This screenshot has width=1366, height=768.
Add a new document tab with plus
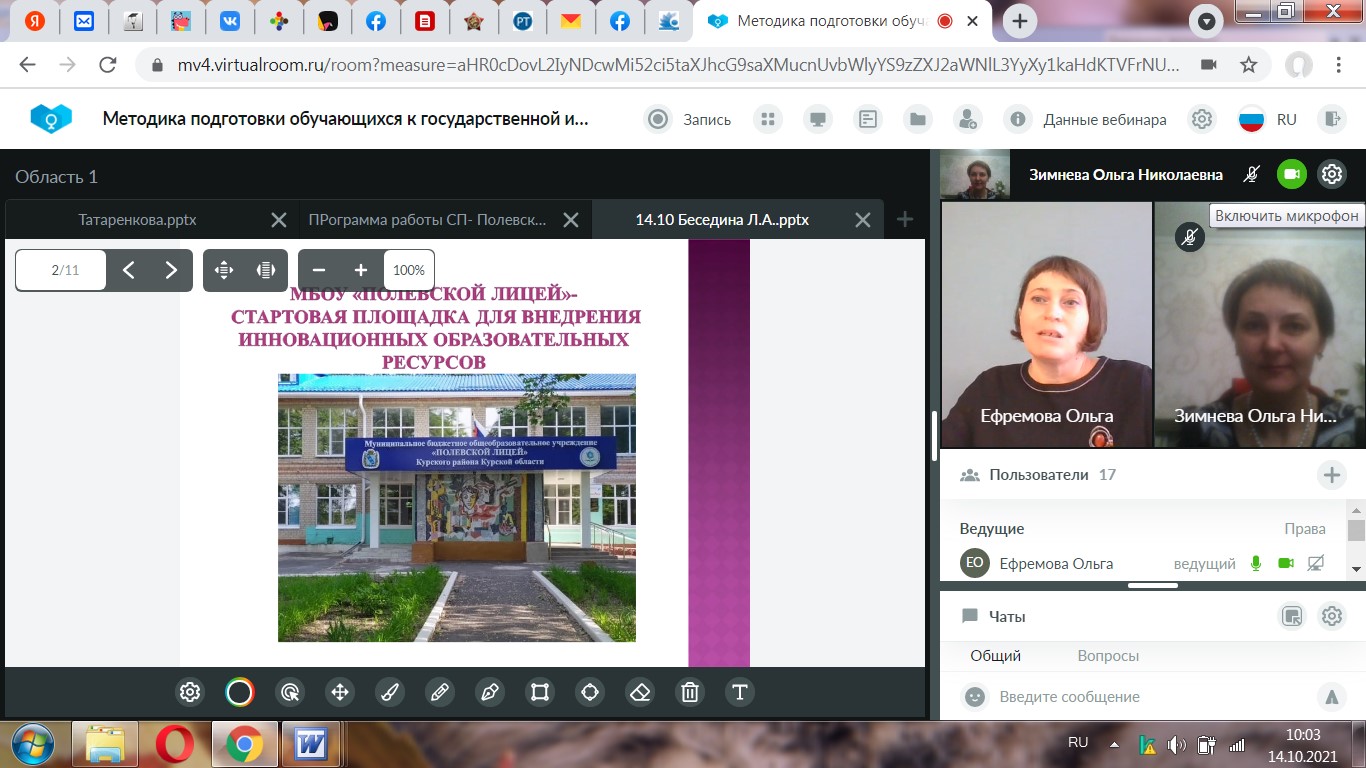905,220
